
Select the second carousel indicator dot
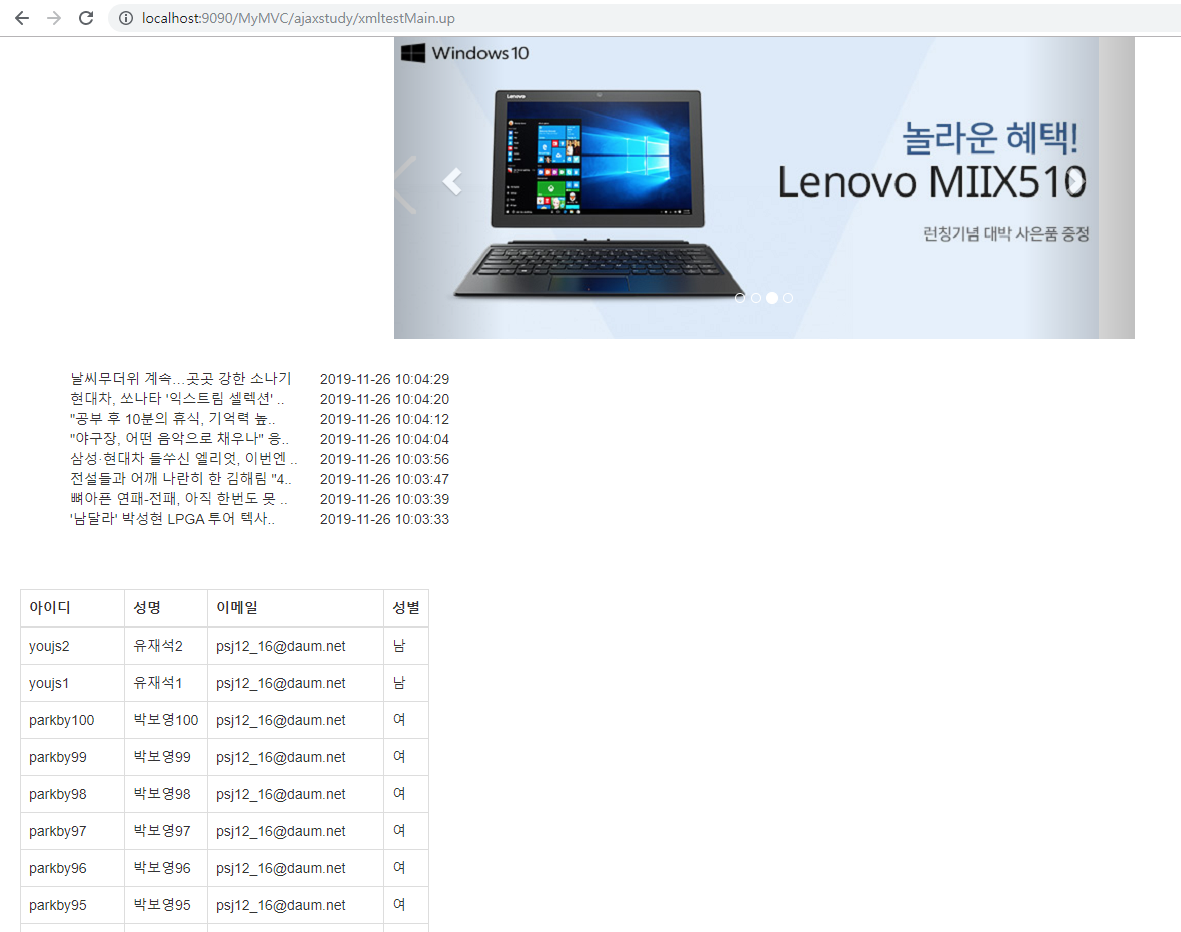click(755, 298)
